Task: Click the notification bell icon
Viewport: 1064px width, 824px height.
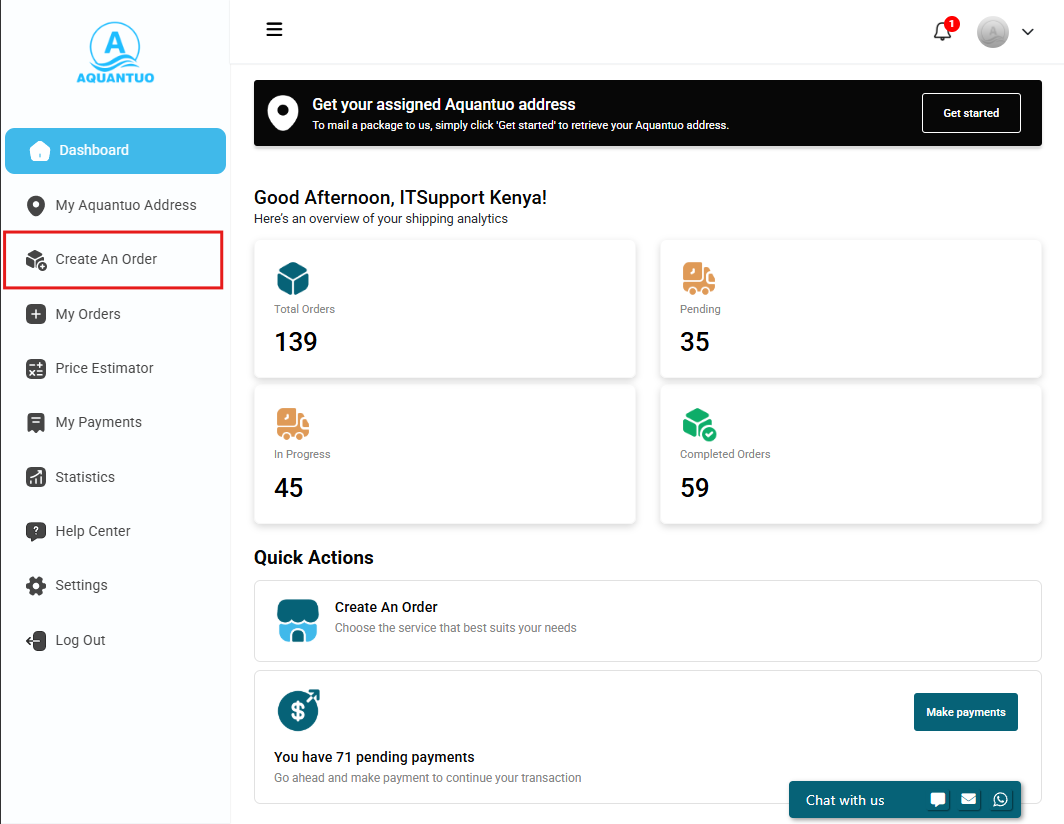Action: (942, 32)
